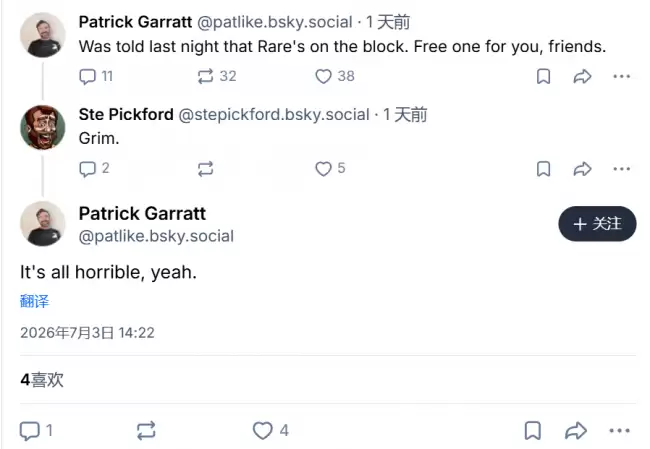Bookmark Ste Pickford's Grim post
This screenshot has width=650, height=449.
pyautogui.click(x=543, y=169)
